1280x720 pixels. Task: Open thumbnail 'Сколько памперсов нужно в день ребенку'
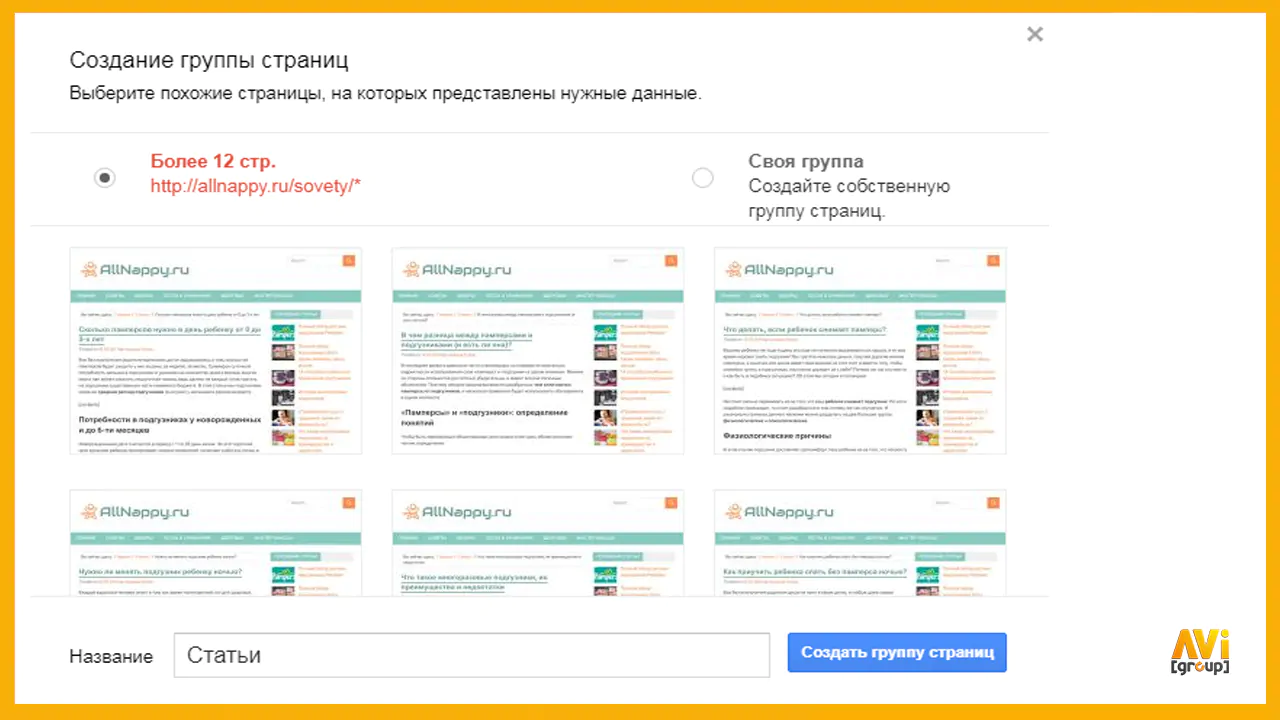click(216, 351)
